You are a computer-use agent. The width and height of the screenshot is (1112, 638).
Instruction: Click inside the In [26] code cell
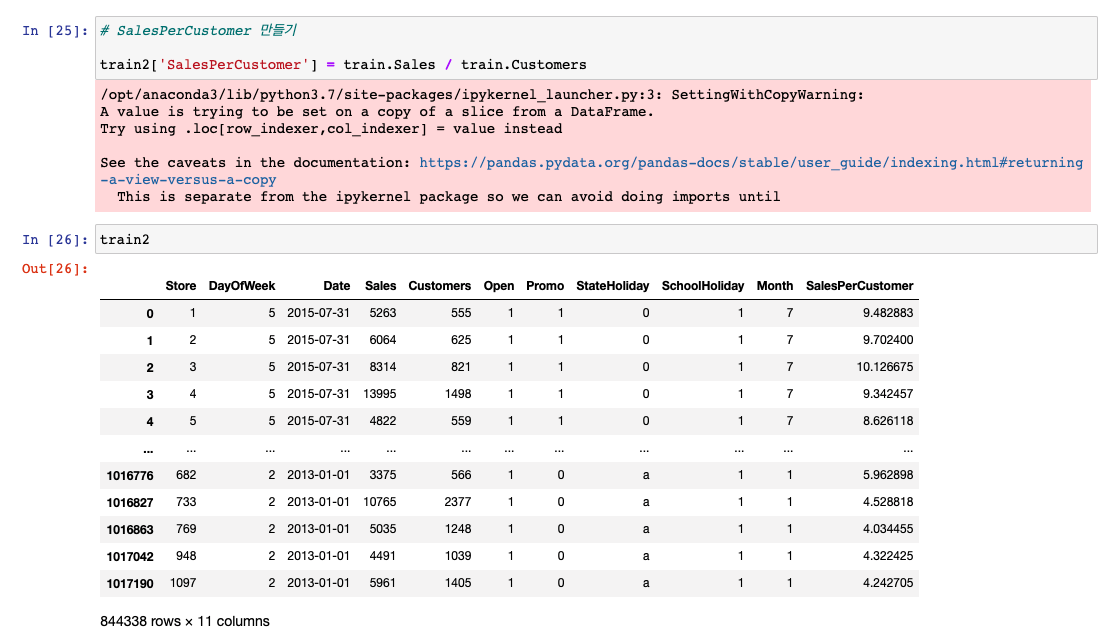pos(596,240)
